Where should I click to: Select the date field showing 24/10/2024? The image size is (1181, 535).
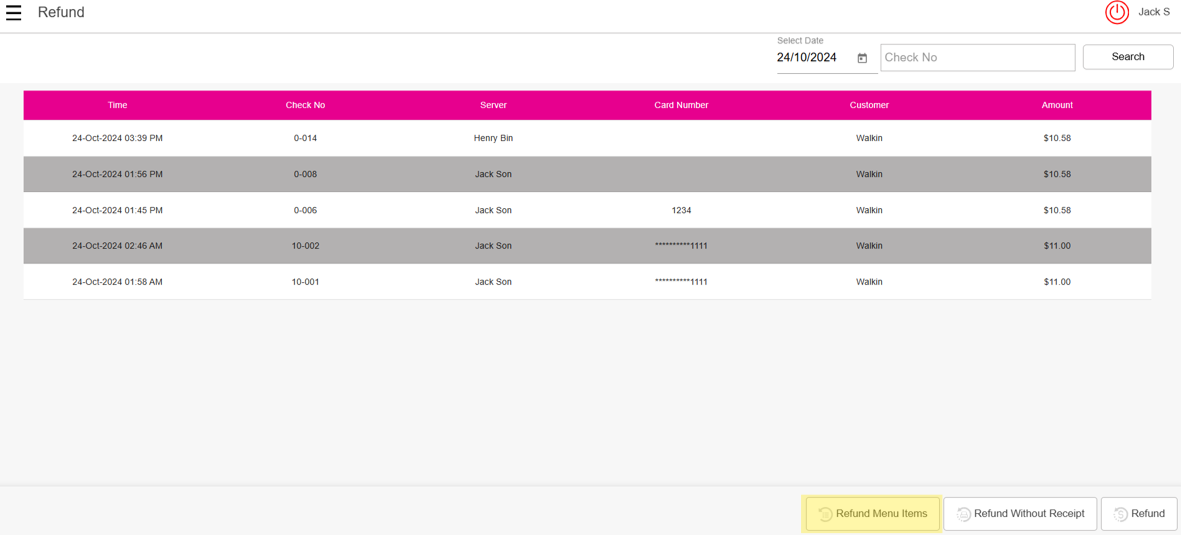pos(808,58)
